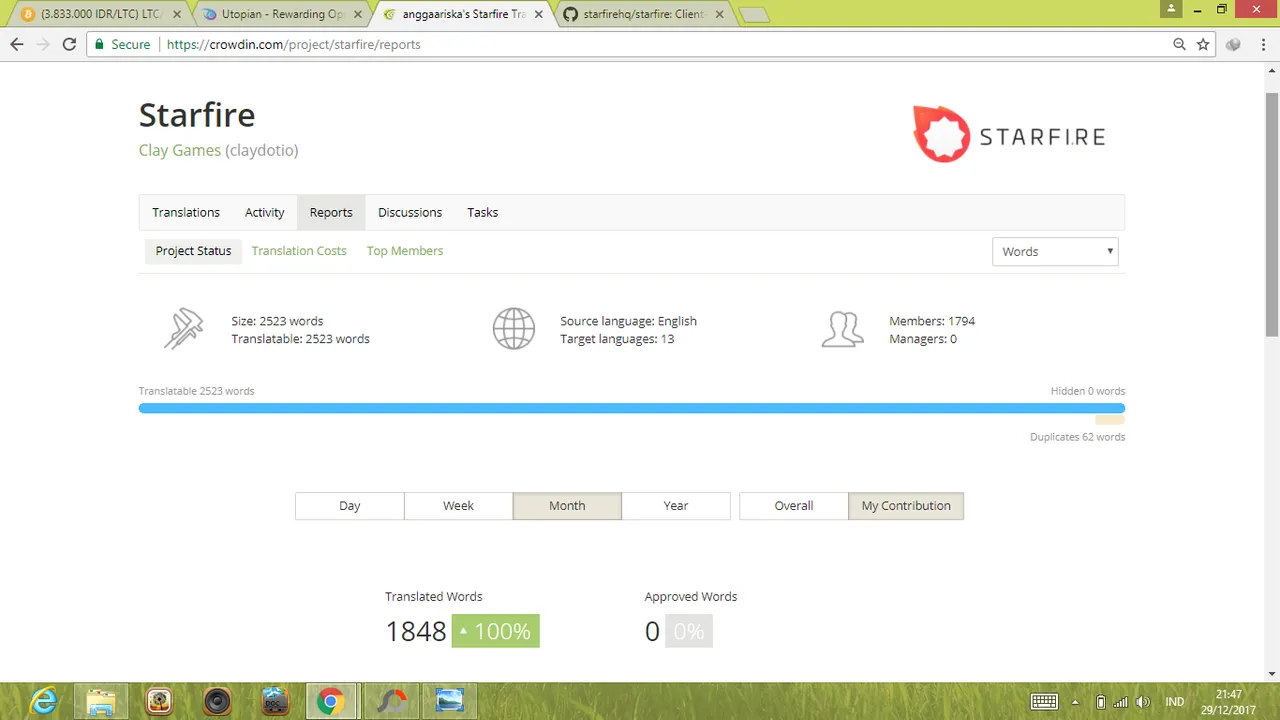1280x720 pixels.
Task: Go back using the browser back arrow
Action: pyautogui.click(x=16, y=44)
